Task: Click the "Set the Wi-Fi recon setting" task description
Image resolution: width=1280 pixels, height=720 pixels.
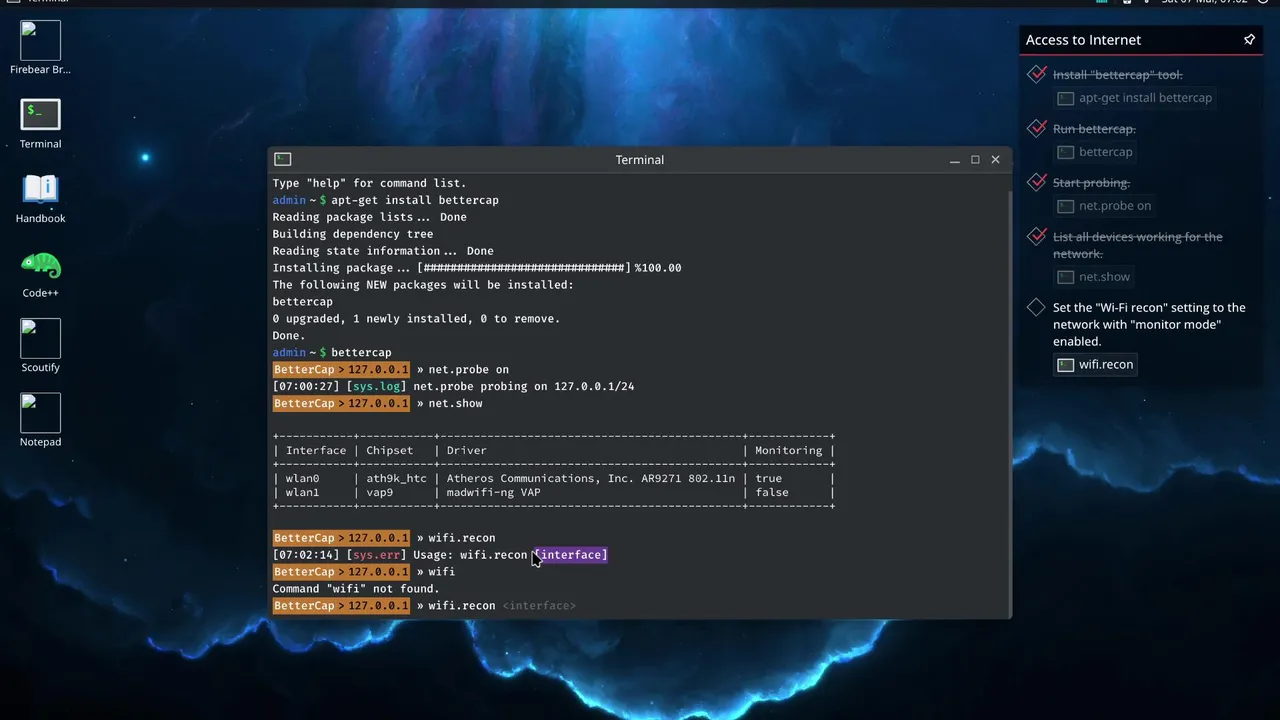Action: [1149, 324]
